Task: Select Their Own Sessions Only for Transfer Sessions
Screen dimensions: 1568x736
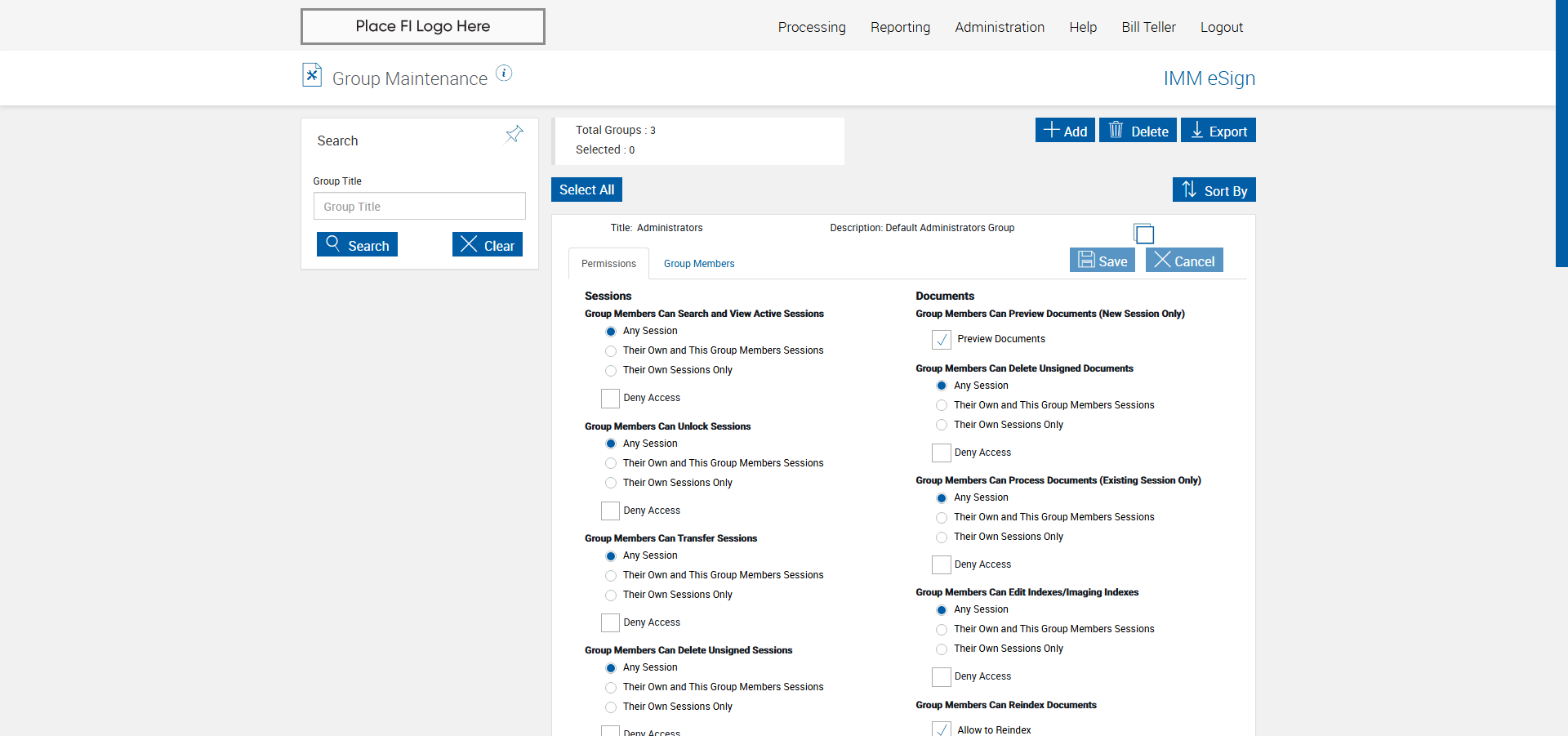Action: [x=611, y=595]
